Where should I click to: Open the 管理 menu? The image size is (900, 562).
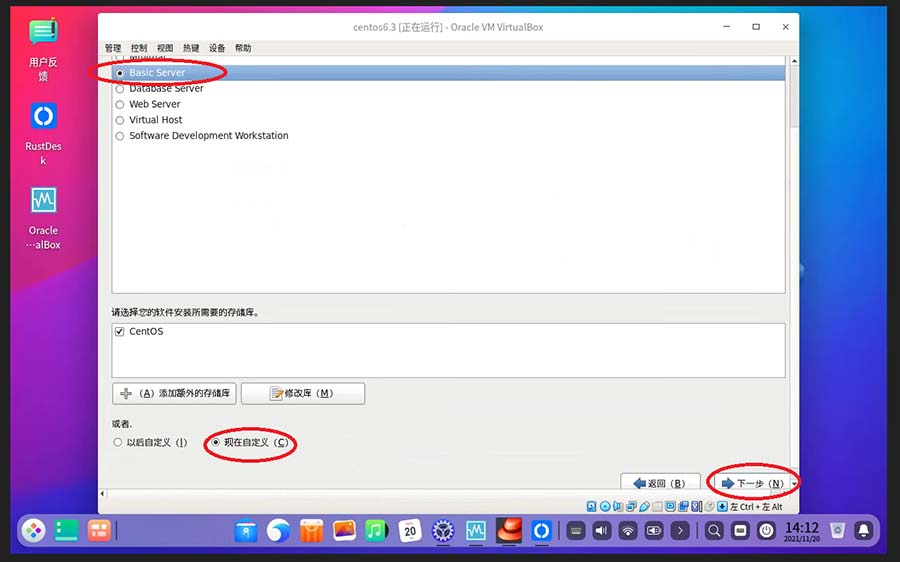113,48
